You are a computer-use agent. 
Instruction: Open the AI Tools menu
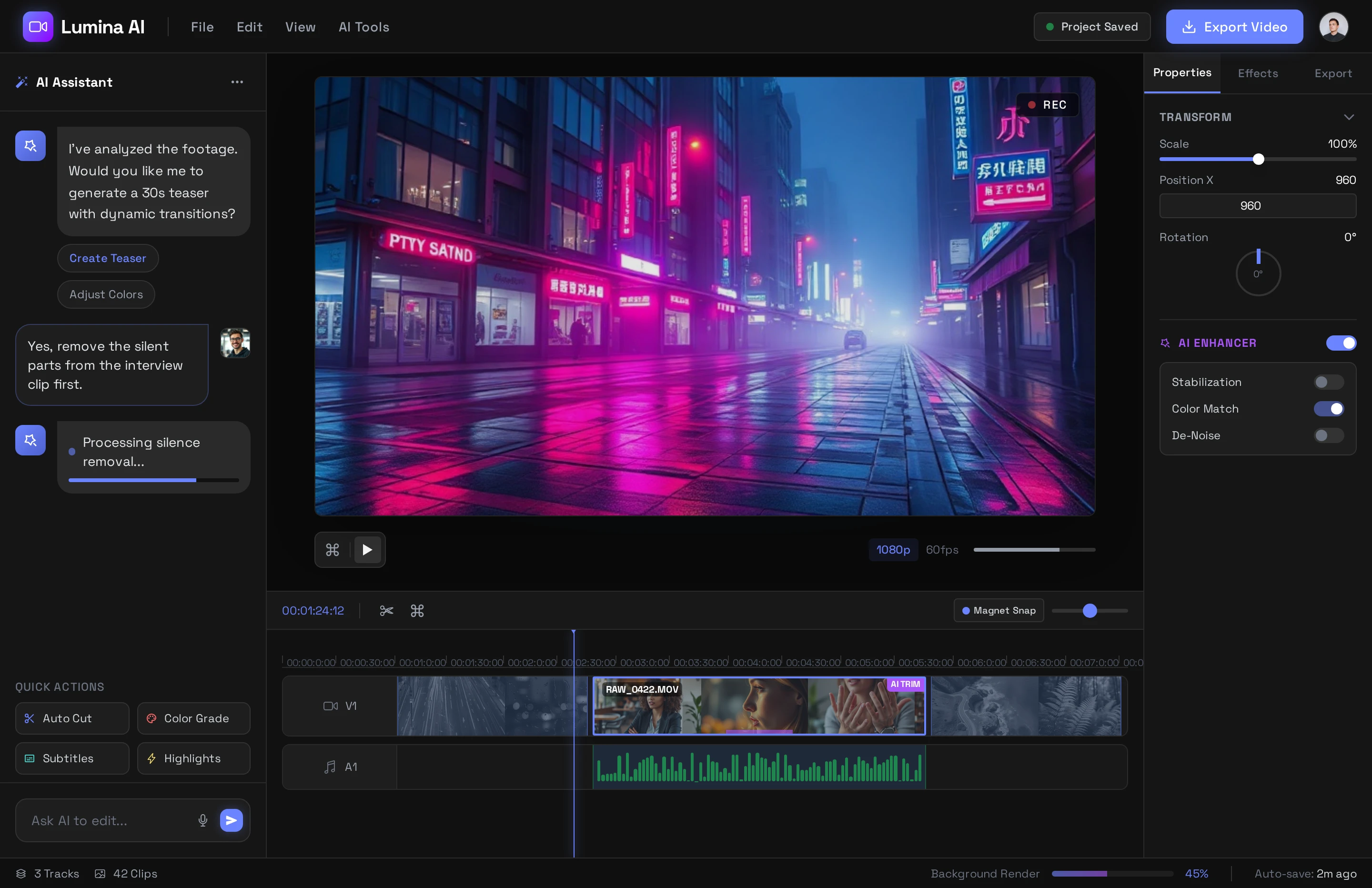point(364,27)
